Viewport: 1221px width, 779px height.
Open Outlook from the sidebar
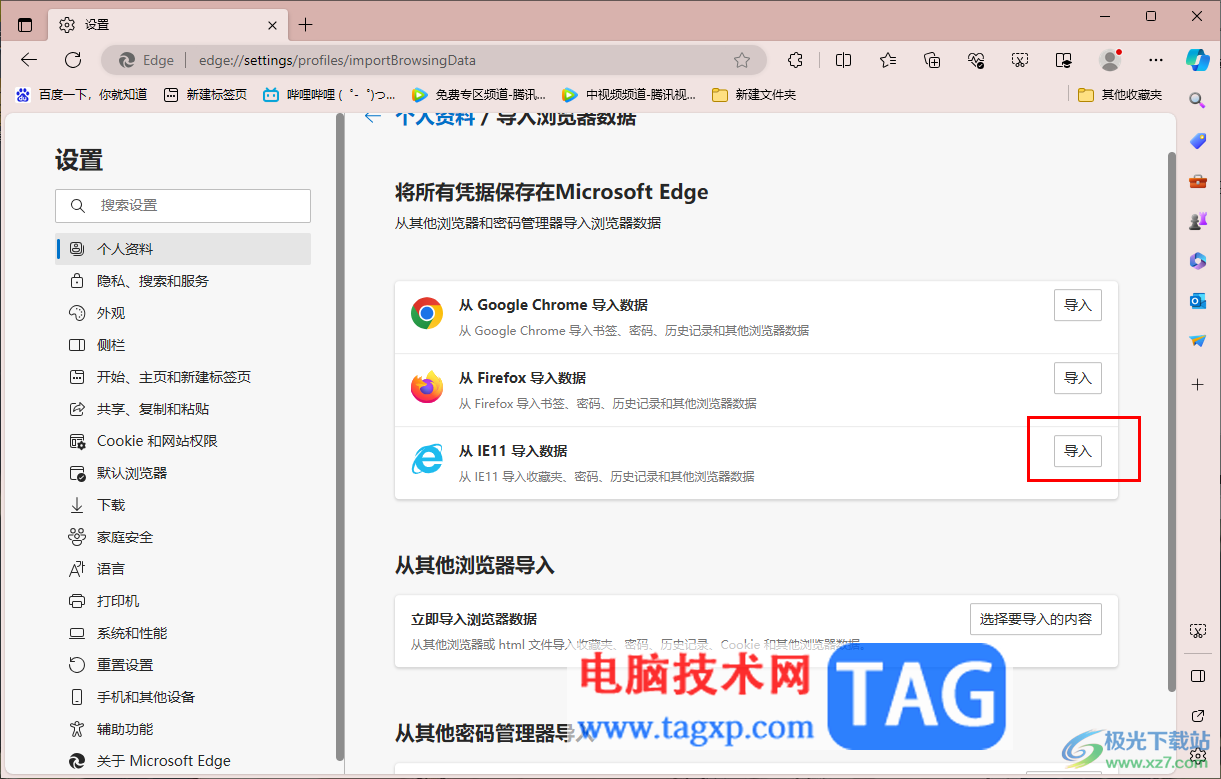tap(1197, 300)
